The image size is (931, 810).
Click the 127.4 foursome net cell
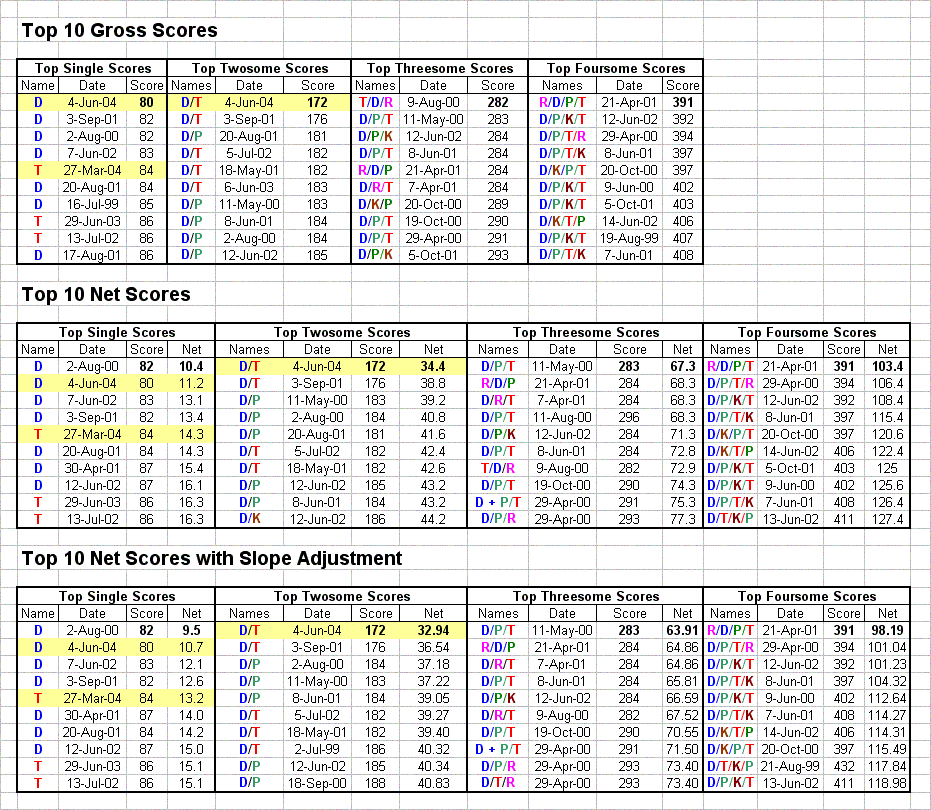click(x=887, y=519)
